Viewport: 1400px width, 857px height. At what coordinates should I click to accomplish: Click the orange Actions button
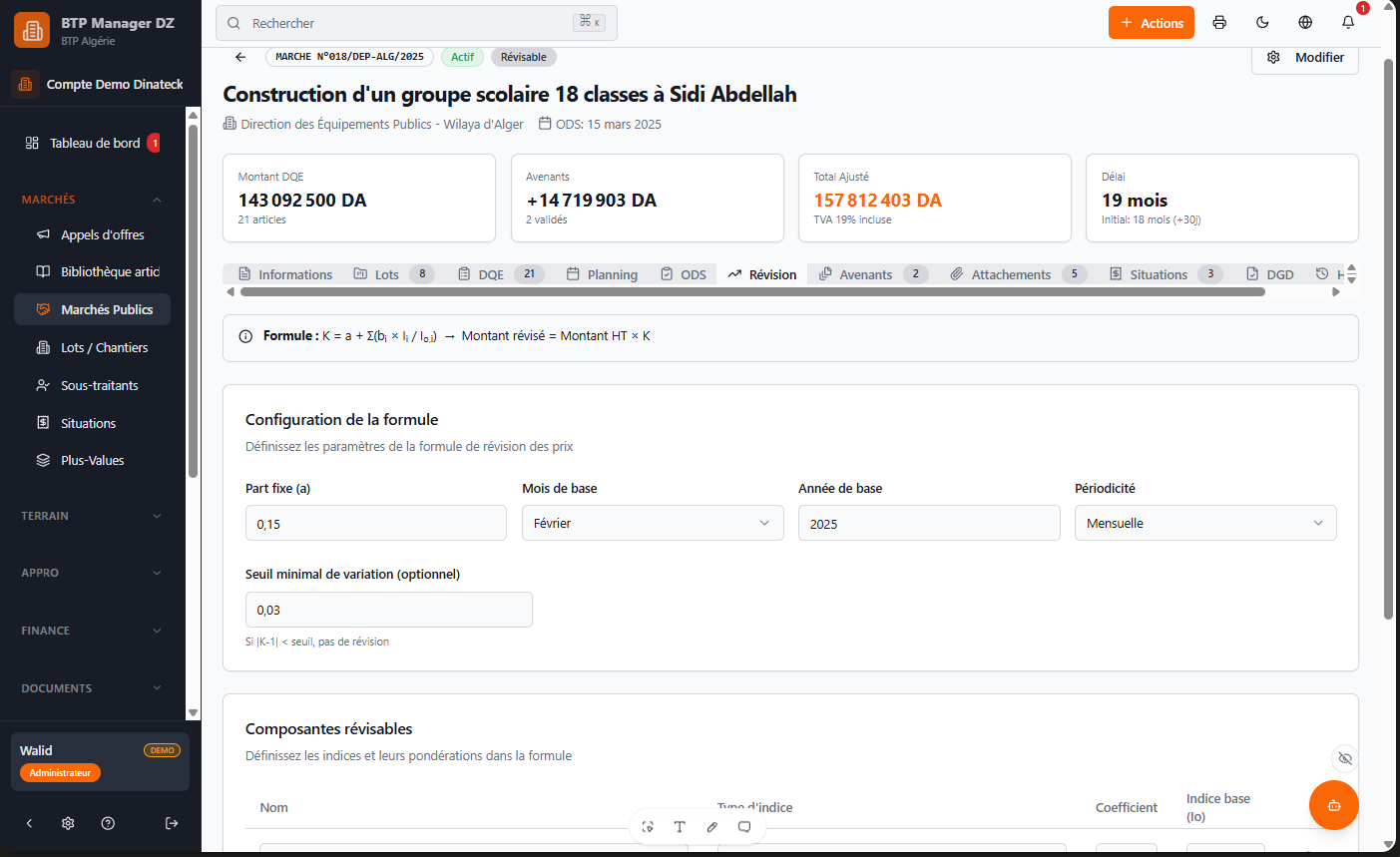pos(1152,23)
